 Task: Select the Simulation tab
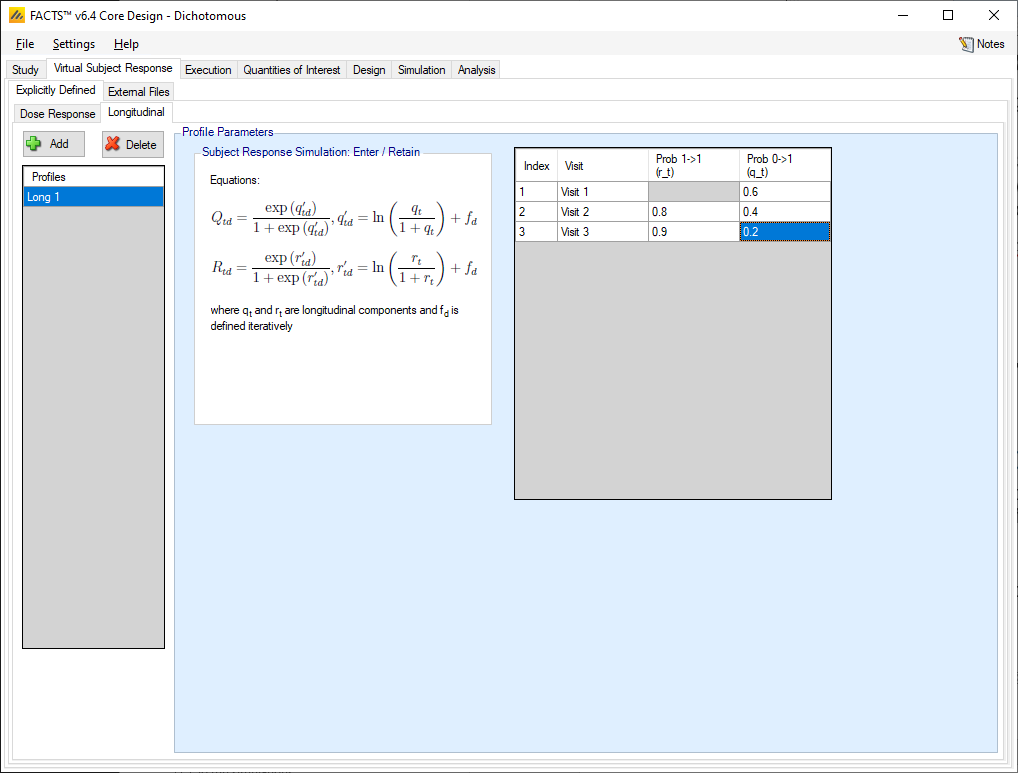[421, 70]
